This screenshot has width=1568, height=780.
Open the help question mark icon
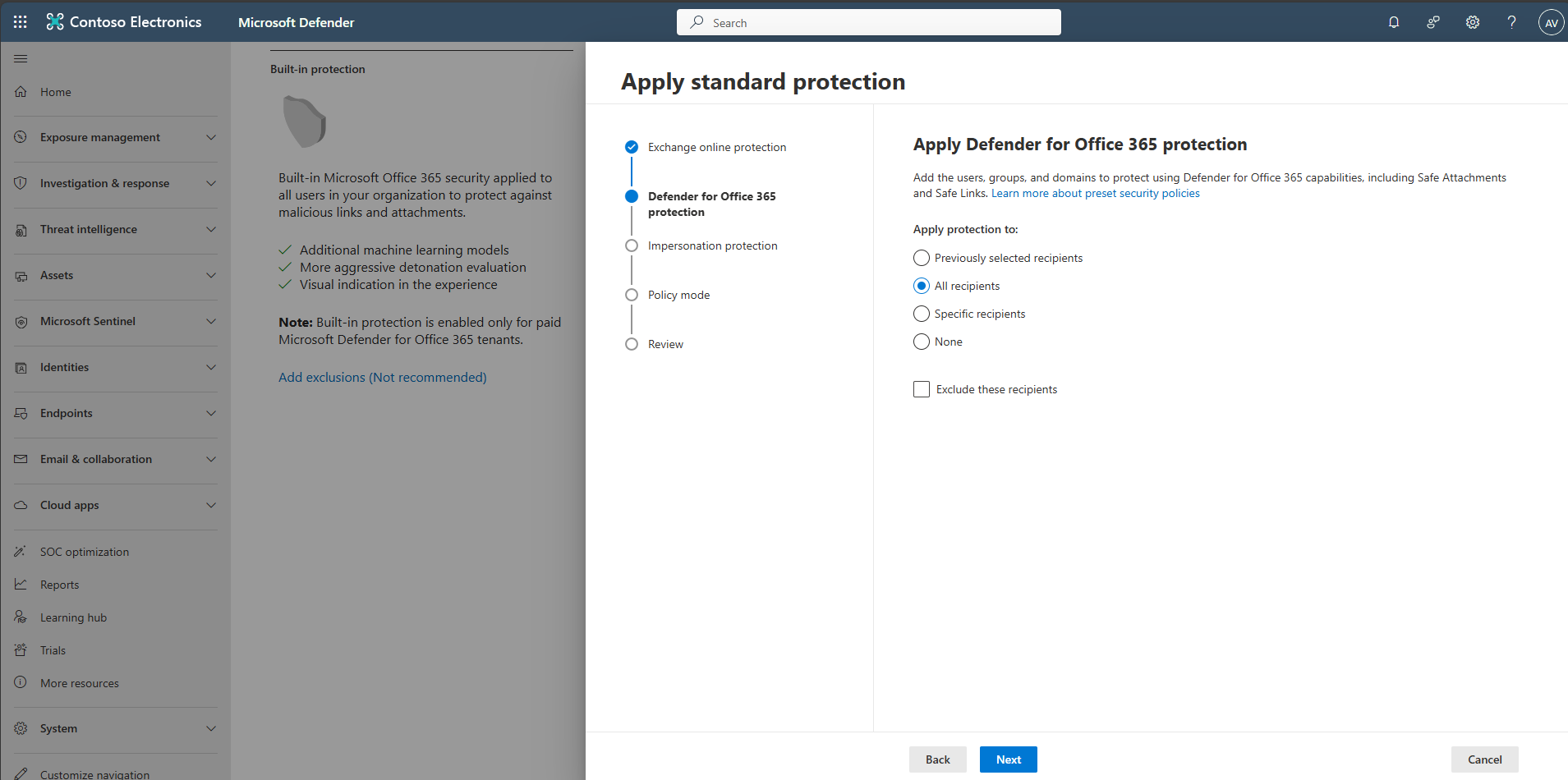pos(1511,22)
